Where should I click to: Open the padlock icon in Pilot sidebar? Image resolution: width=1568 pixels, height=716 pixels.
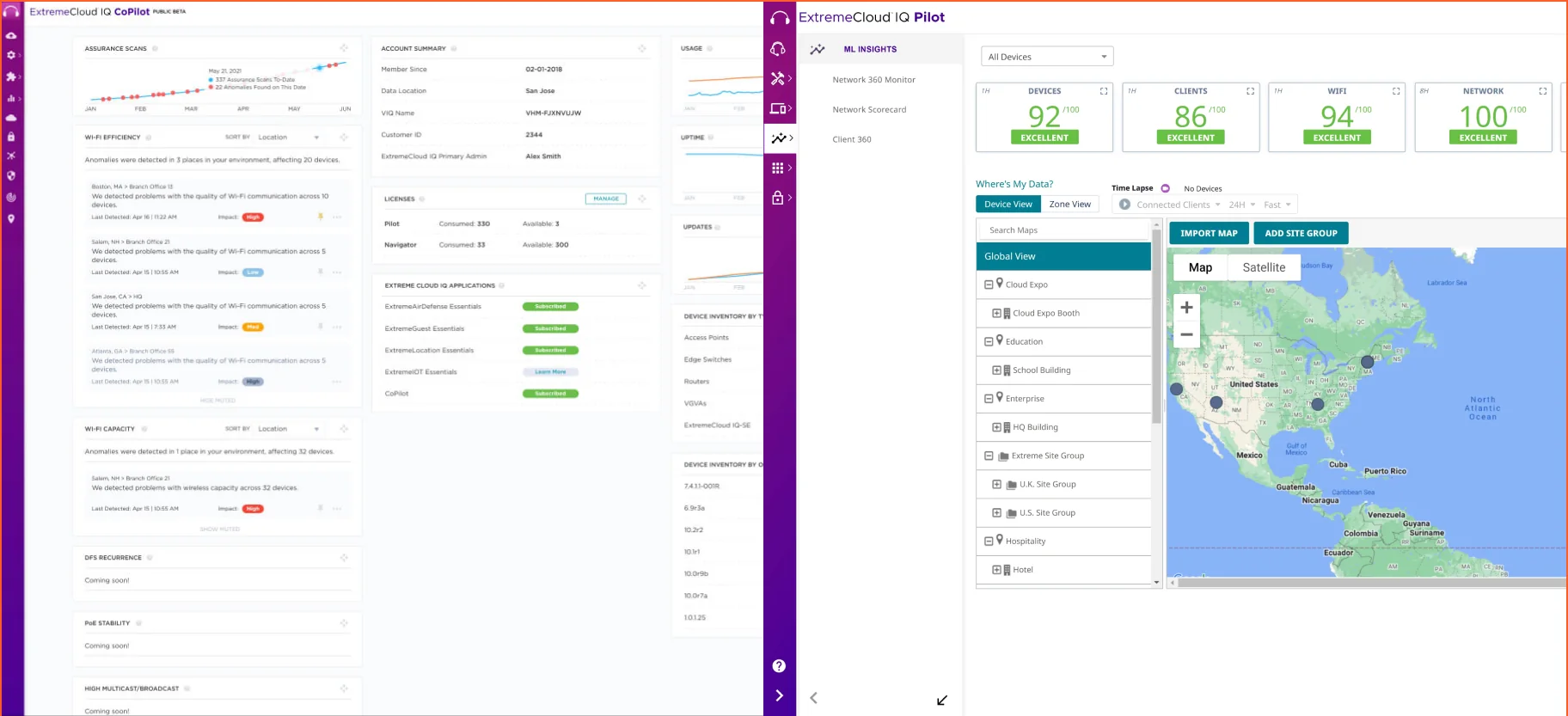point(778,198)
